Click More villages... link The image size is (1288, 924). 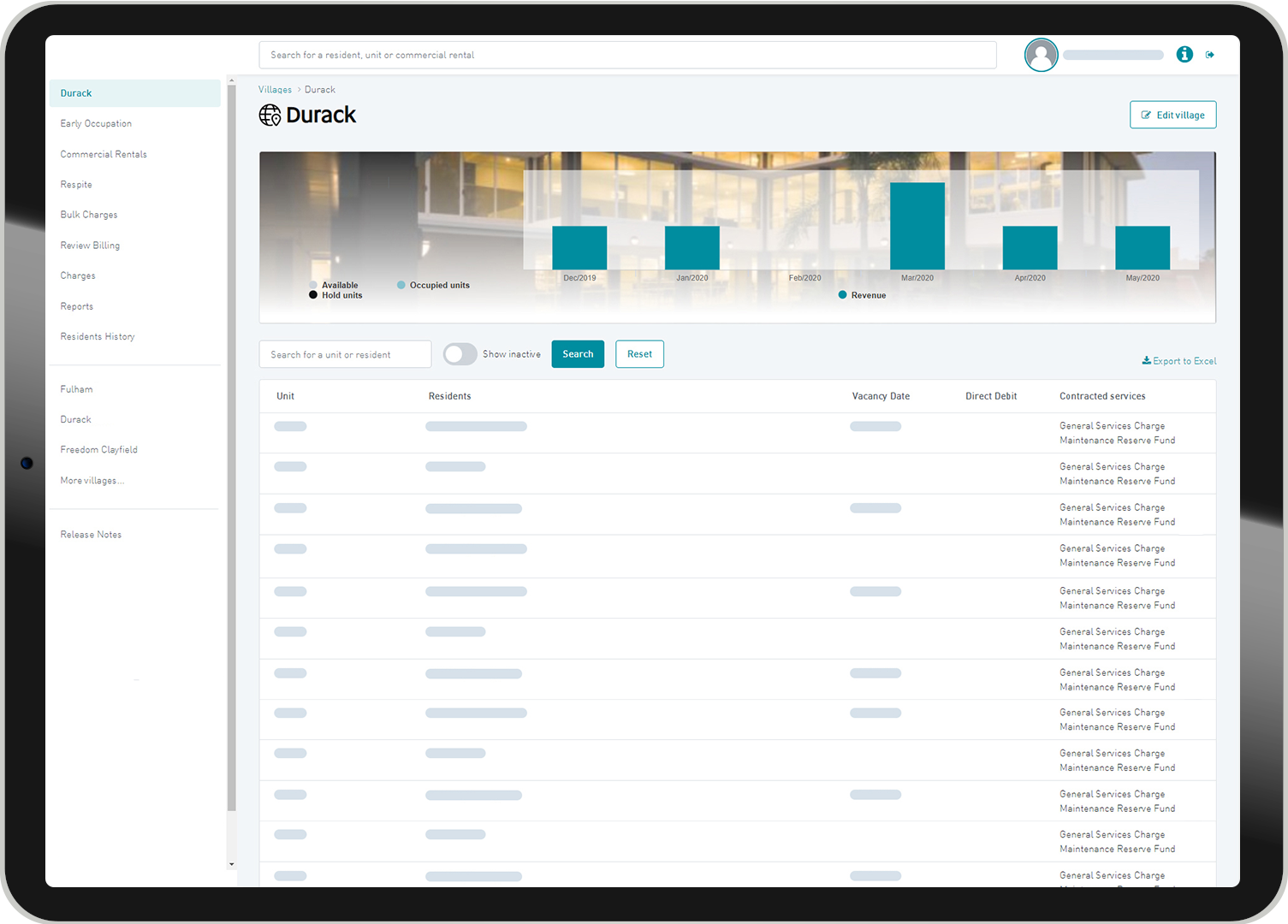point(92,481)
